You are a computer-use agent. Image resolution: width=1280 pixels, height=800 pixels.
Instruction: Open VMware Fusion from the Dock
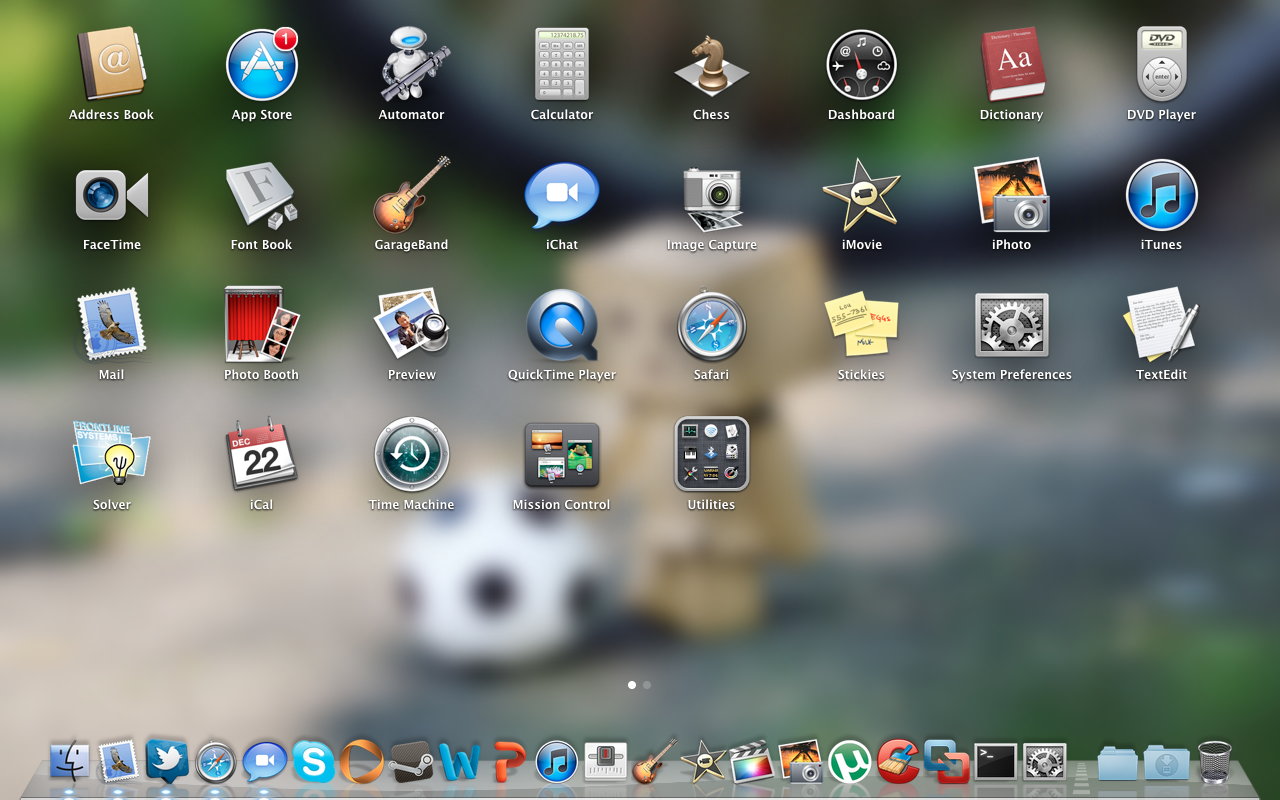[947, 762]
